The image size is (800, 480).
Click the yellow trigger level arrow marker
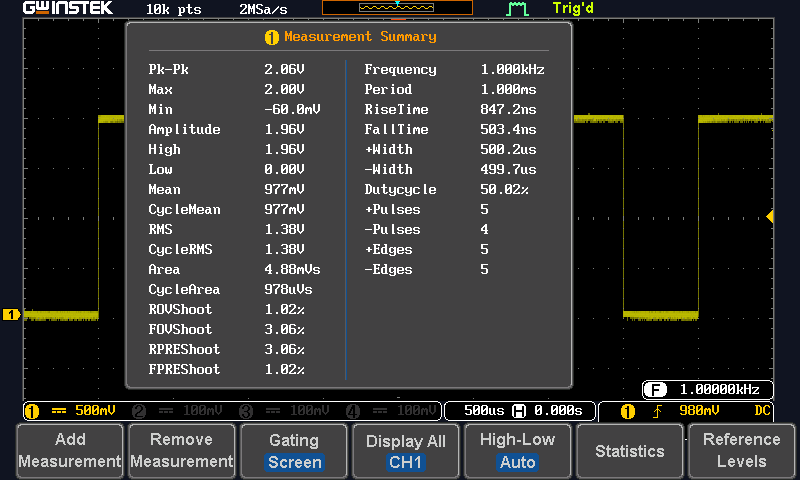(x=770, y=217)
